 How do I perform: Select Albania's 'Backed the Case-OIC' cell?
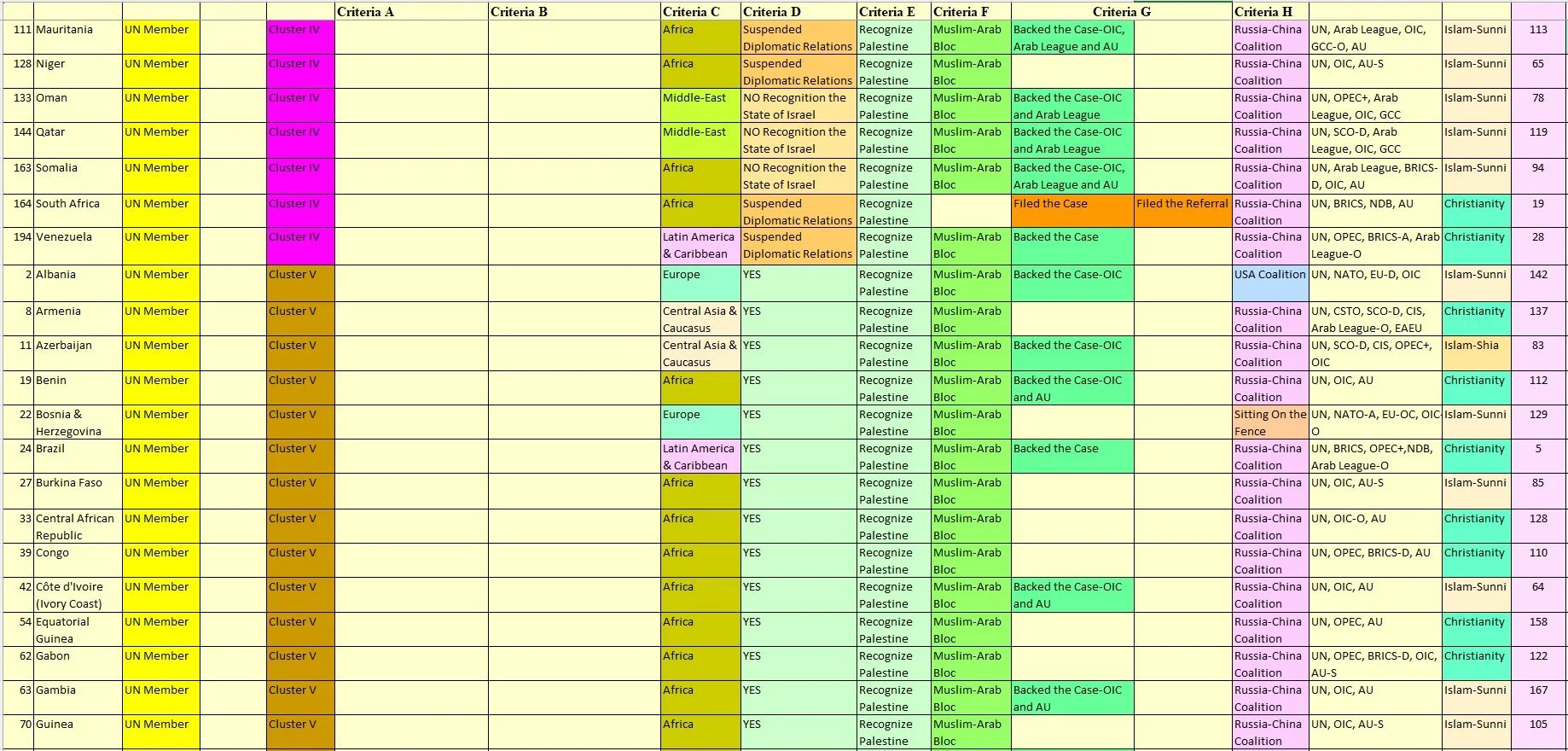tap(1072, 283)
